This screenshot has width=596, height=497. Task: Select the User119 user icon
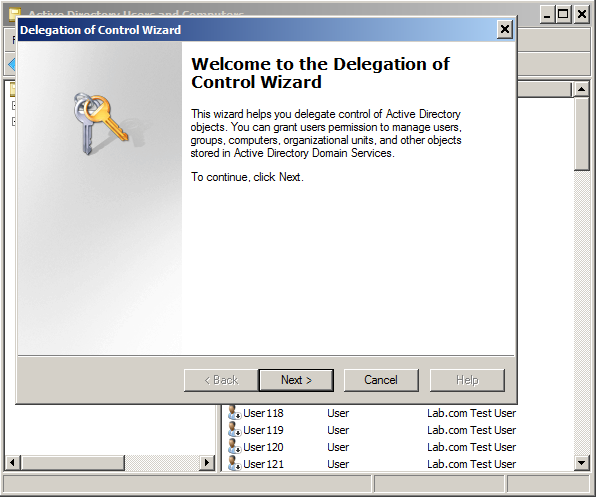[x=234, y=430]
